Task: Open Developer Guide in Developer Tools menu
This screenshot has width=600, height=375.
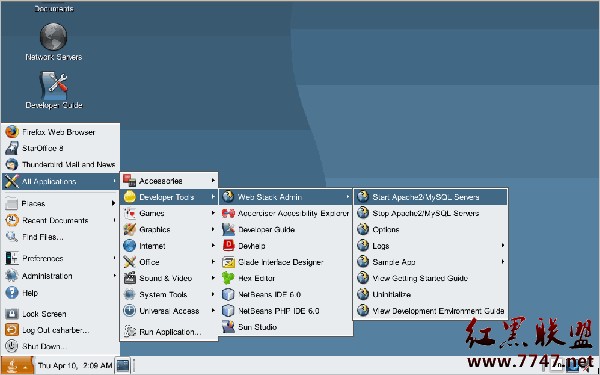Action: [285, 230]
